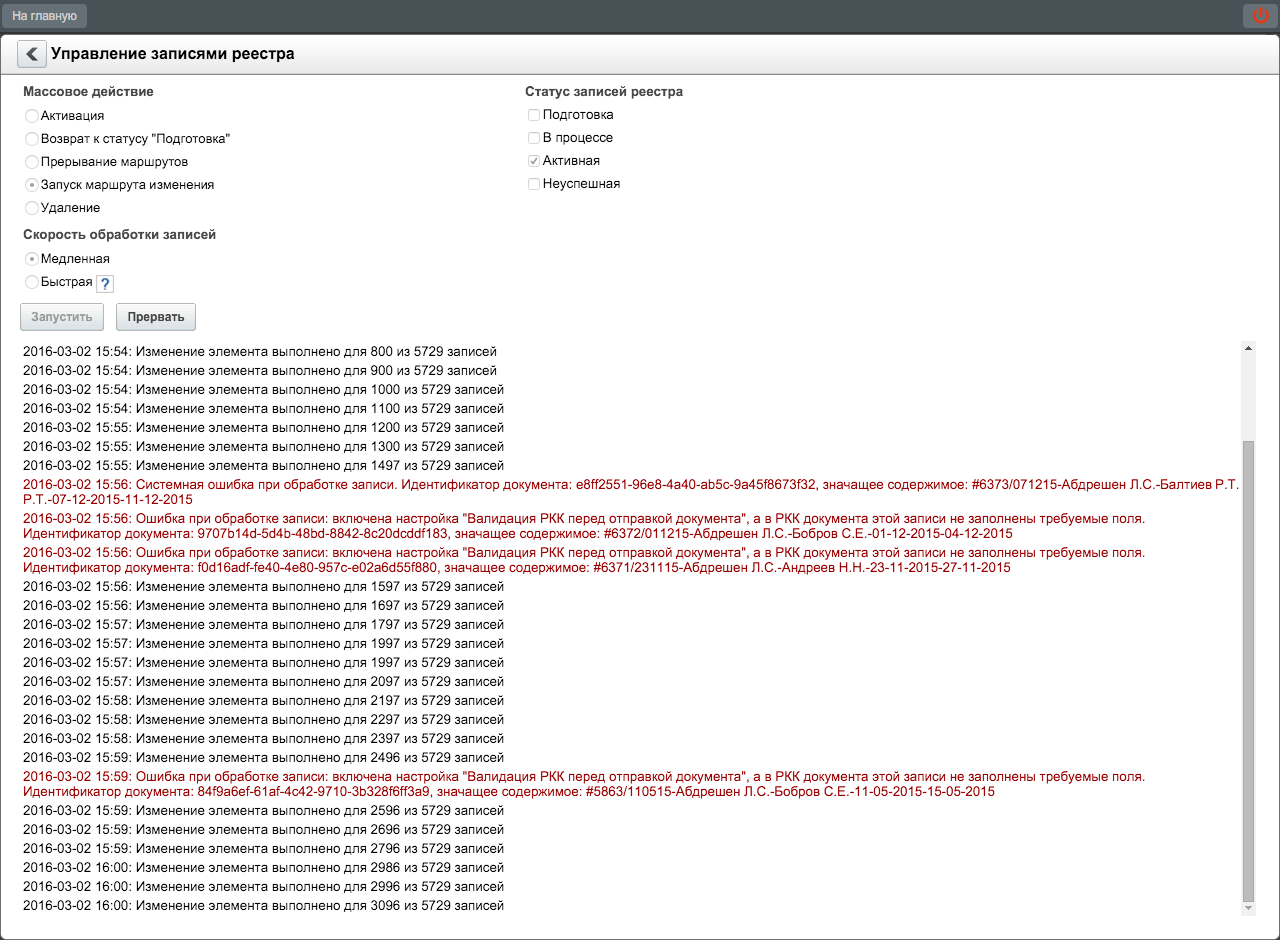
Task: Click the Системная ошибка log entry
Action: 631,491
